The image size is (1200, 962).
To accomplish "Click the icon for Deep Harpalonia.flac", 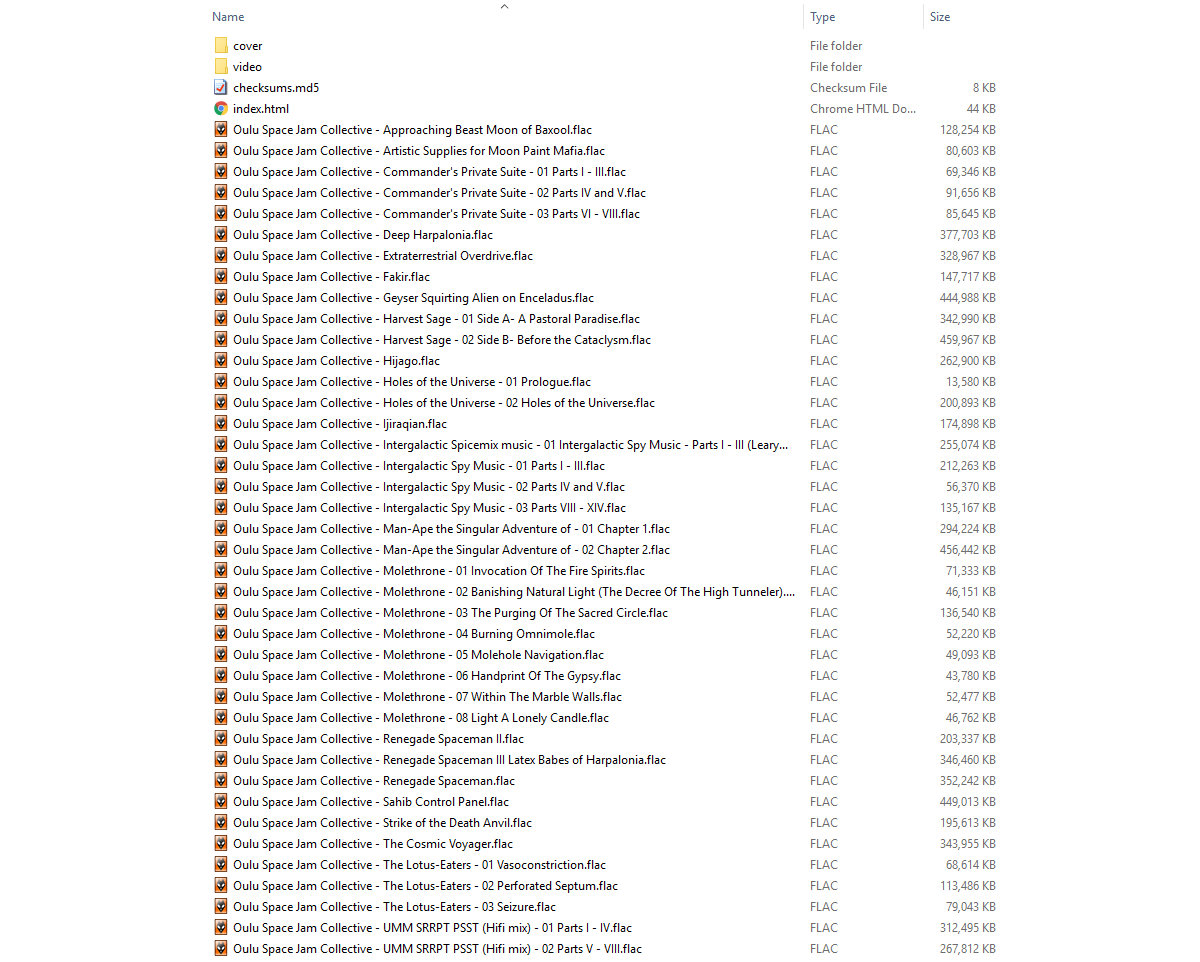I will pos(221,235).
